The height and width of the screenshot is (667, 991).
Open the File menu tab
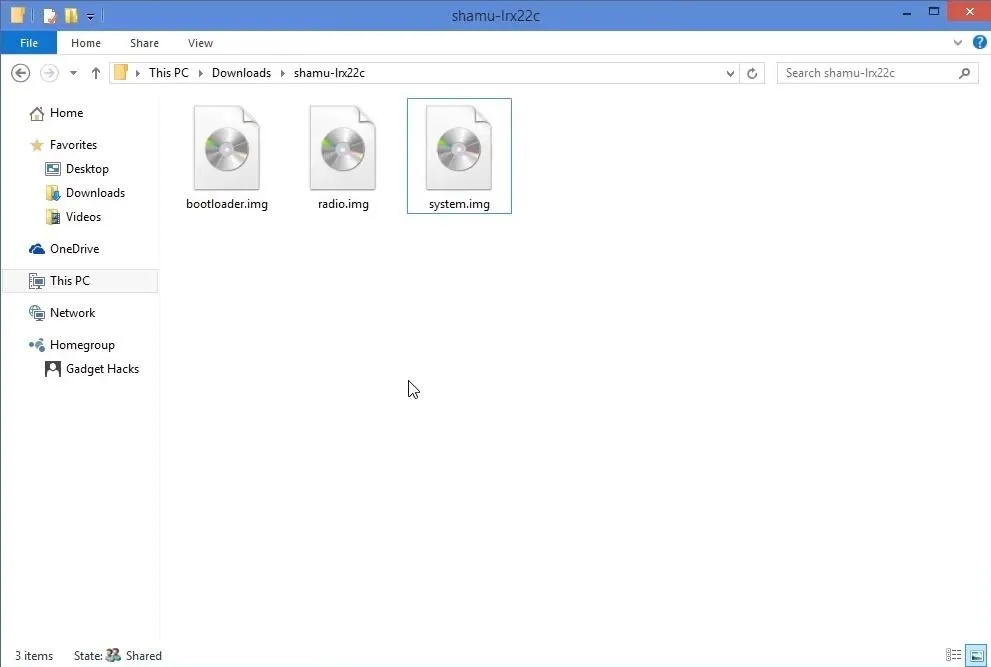[x=29, y=43]
